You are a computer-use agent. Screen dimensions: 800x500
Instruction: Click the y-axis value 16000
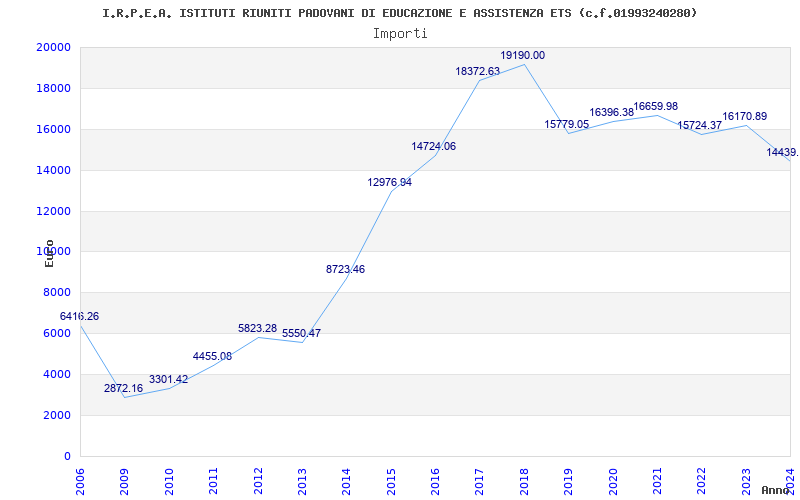coord(53,129)
